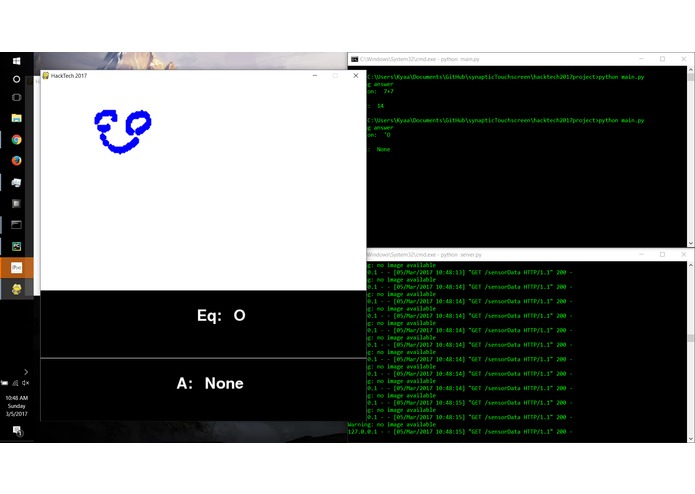695x494 pixels.
Task: Click the battery icon in system tray
Action: pyautogui.click(x=4, y=383)
